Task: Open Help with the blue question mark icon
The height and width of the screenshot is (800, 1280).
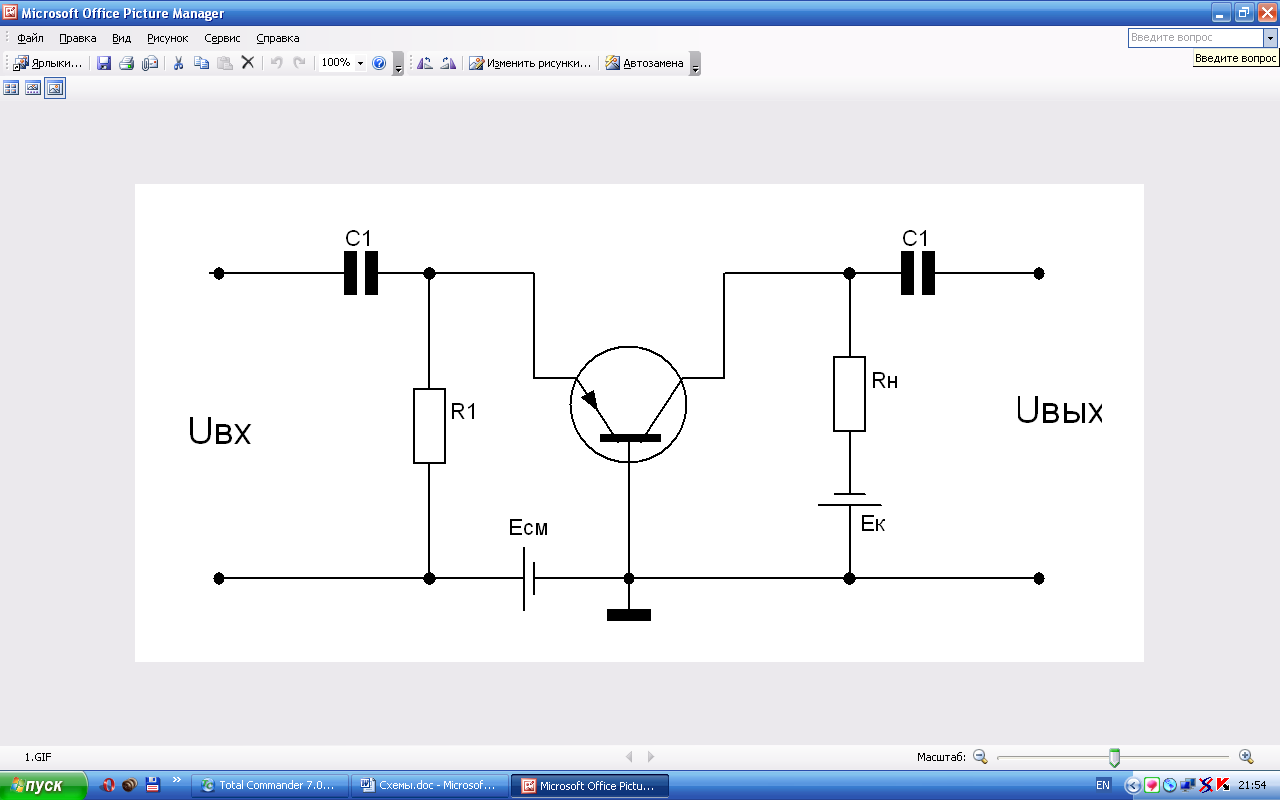Action: tap(379, 63)
